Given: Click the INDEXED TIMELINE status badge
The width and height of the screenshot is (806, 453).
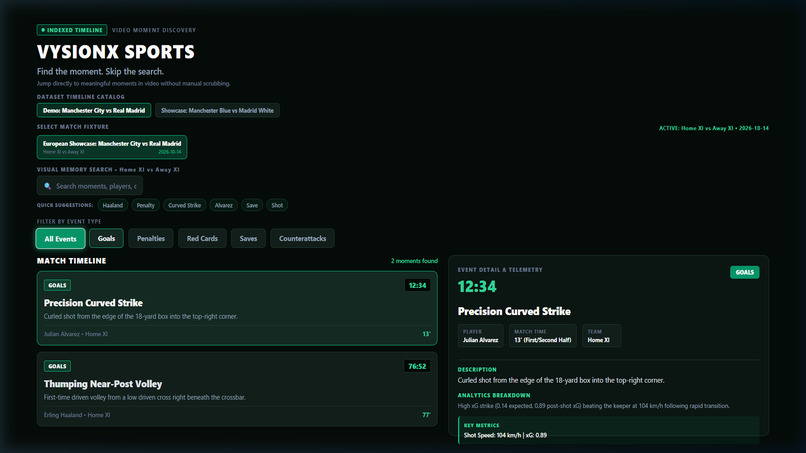Looking at the screenshot, I should (72, 30).
